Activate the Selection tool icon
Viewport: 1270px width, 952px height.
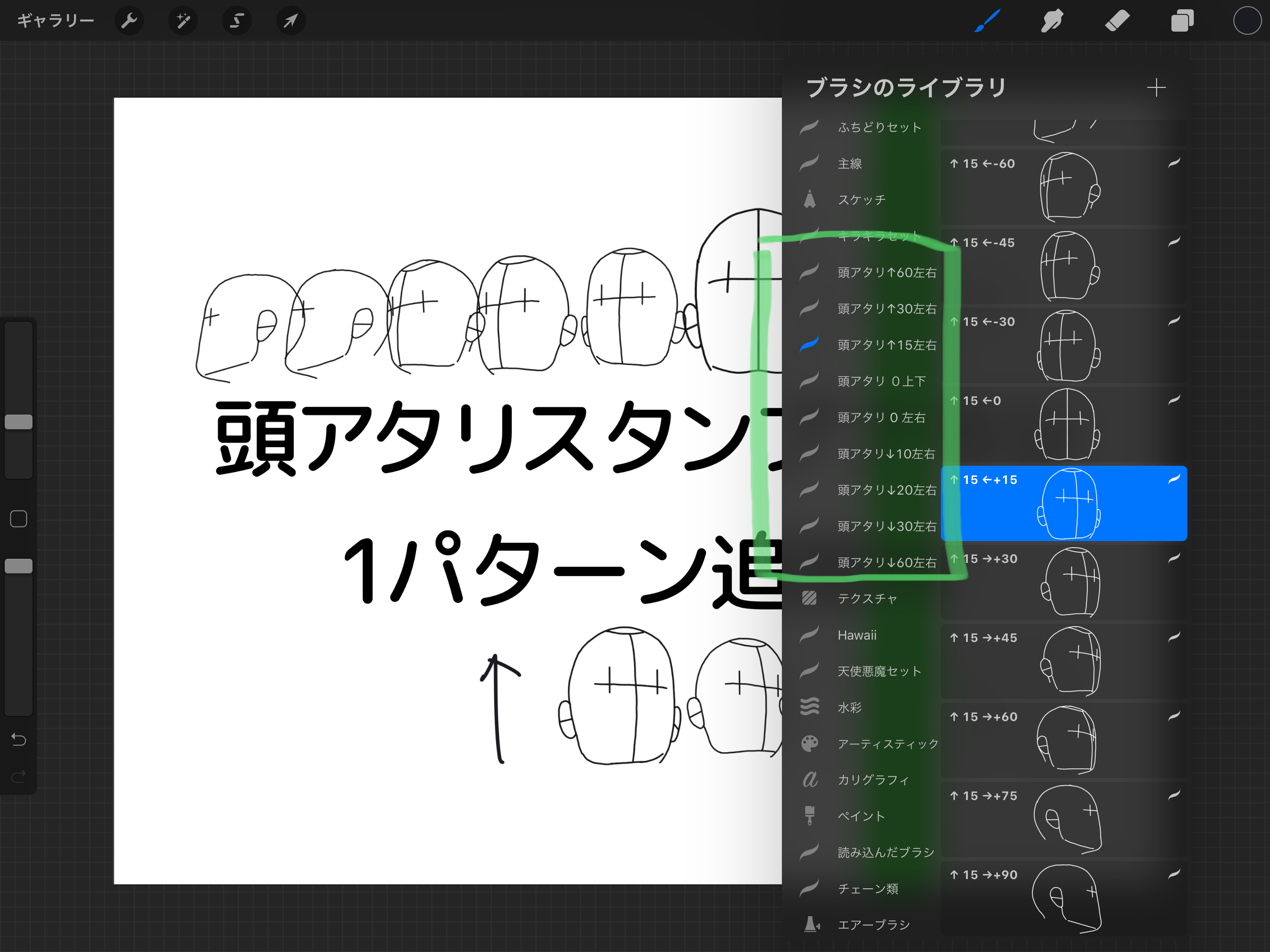(x=237, y=20)
